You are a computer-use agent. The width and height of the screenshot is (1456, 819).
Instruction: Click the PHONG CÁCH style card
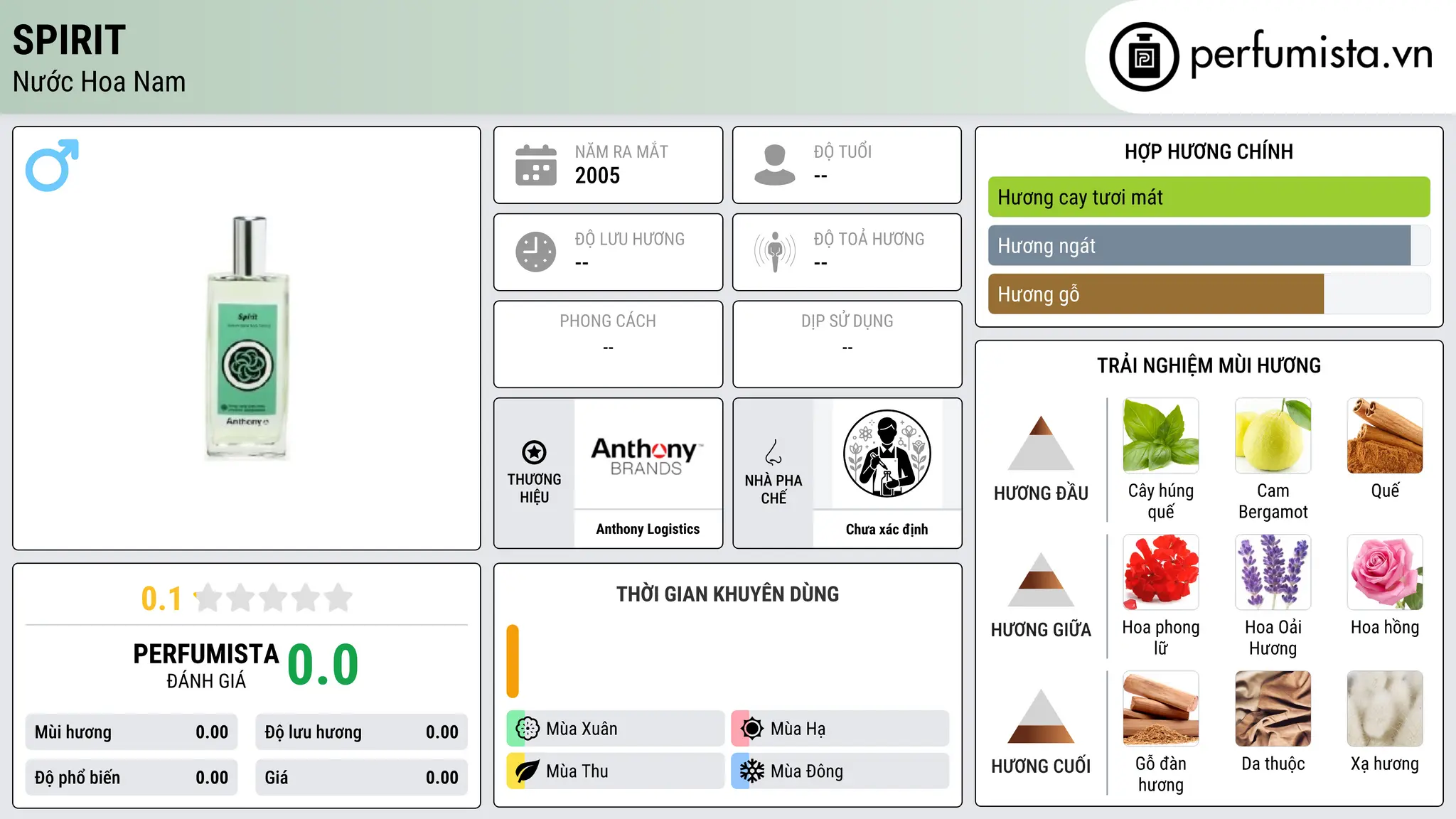tap(608, 344)
